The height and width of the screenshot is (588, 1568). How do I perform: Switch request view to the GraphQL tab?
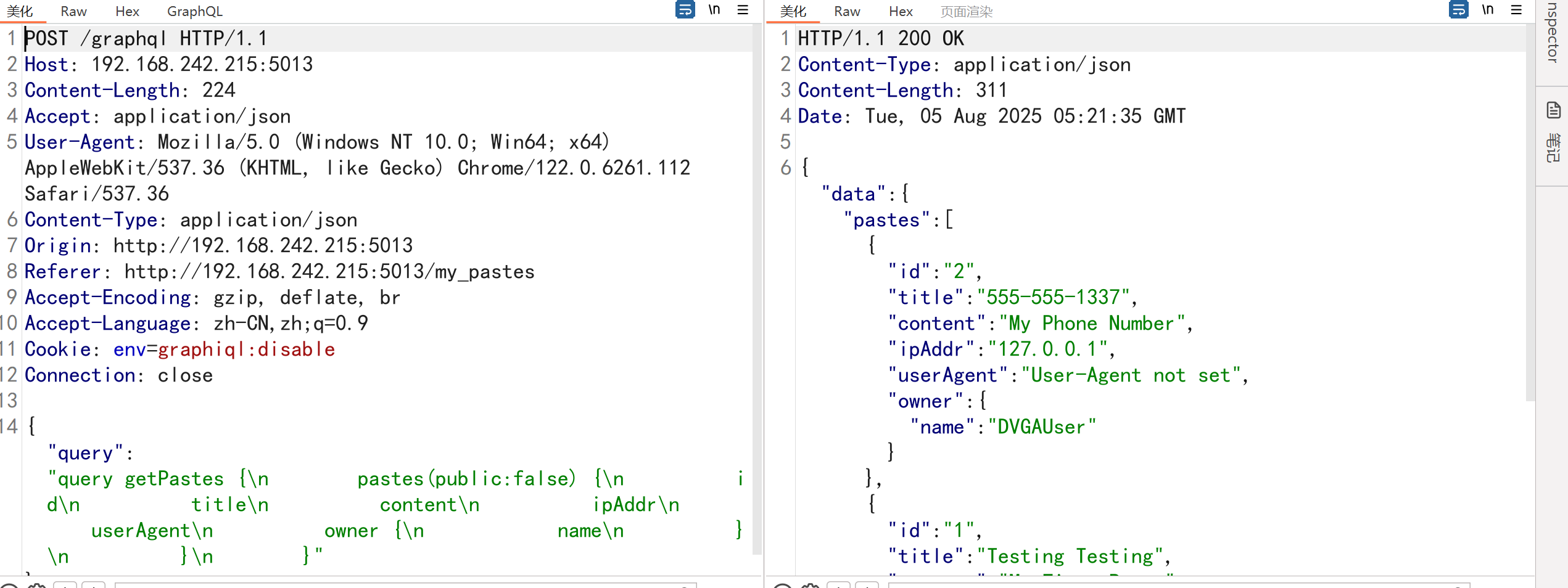pyautogui.click(x=195, y=11)
